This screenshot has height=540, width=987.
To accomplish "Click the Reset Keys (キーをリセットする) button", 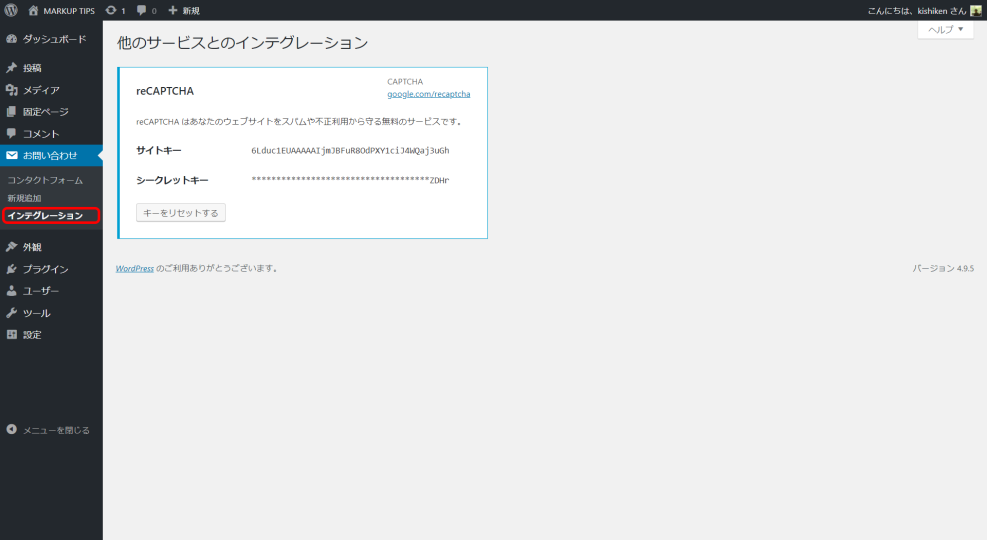I will point(181,213).
